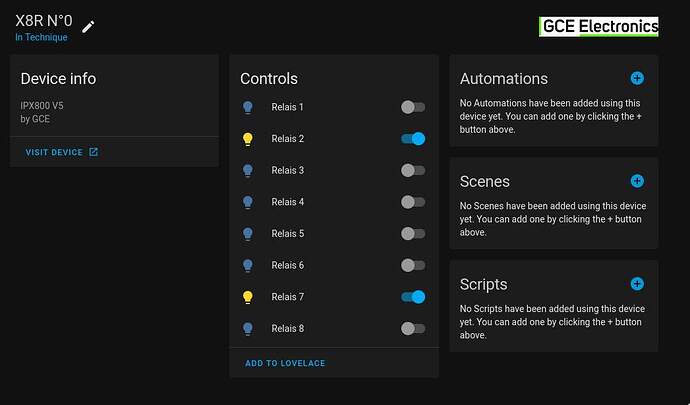
Task: Click the Relais 5 light bulb icon
Action: point(248,234)
